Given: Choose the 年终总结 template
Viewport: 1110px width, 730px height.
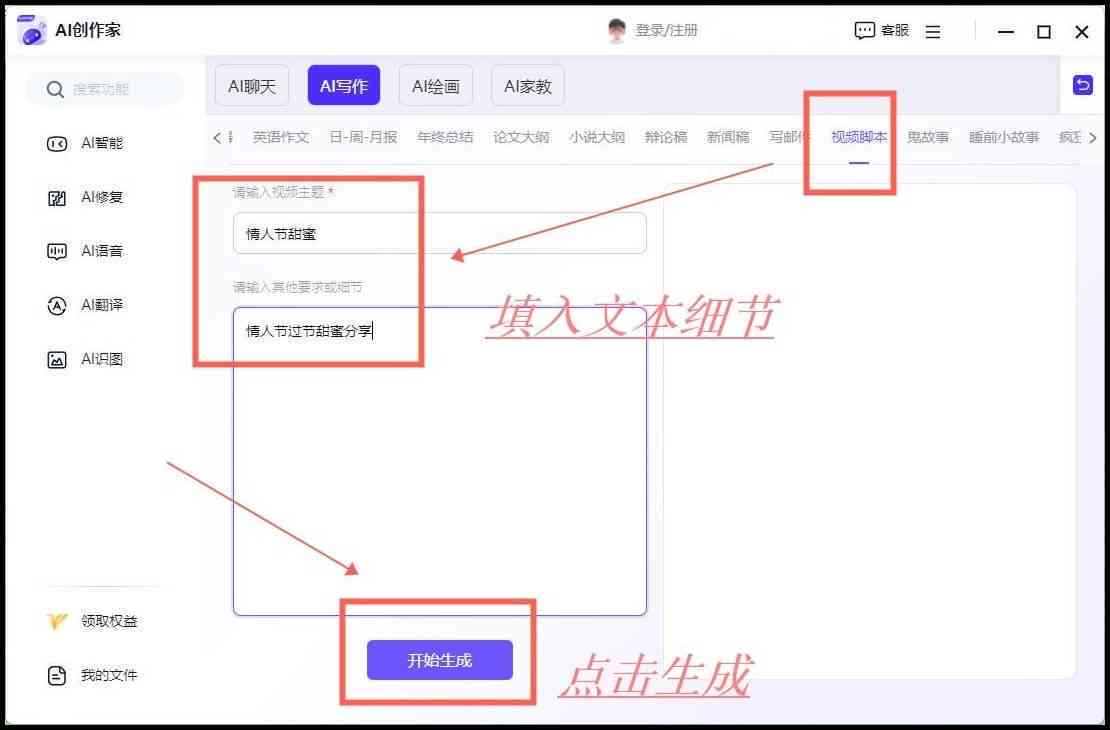Looking at the screenshot, I should 445,137.
